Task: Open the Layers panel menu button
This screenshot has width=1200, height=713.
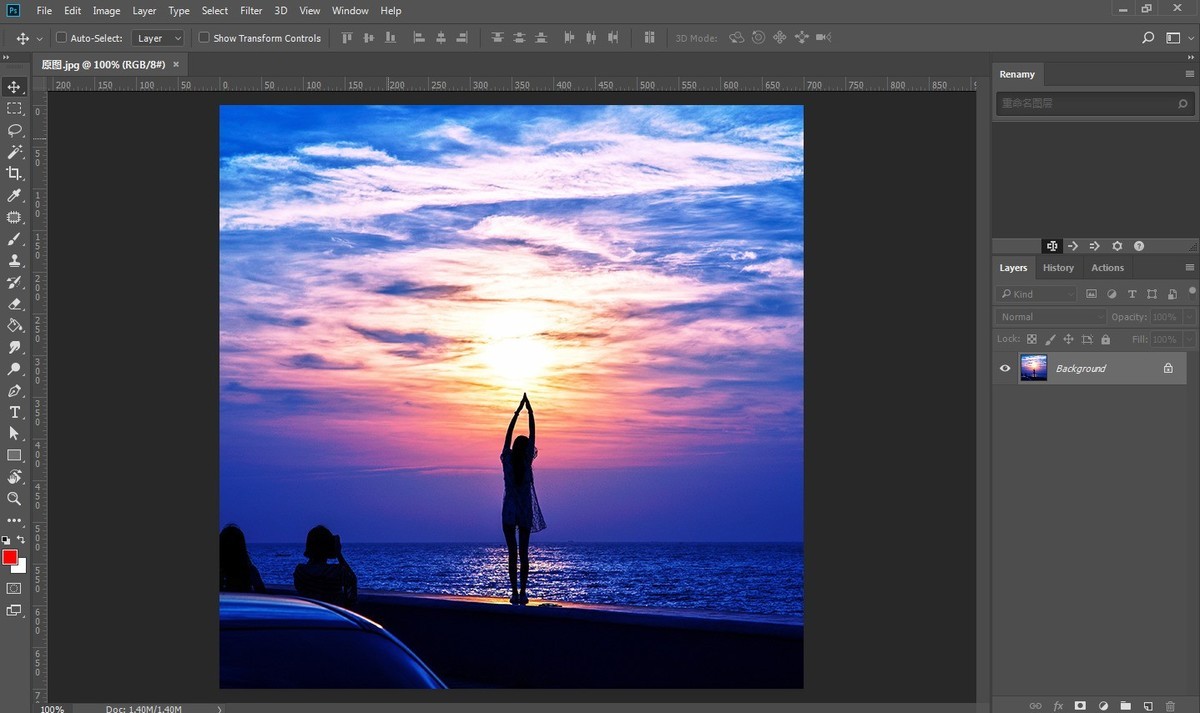Action: (x=1189, y=267)
